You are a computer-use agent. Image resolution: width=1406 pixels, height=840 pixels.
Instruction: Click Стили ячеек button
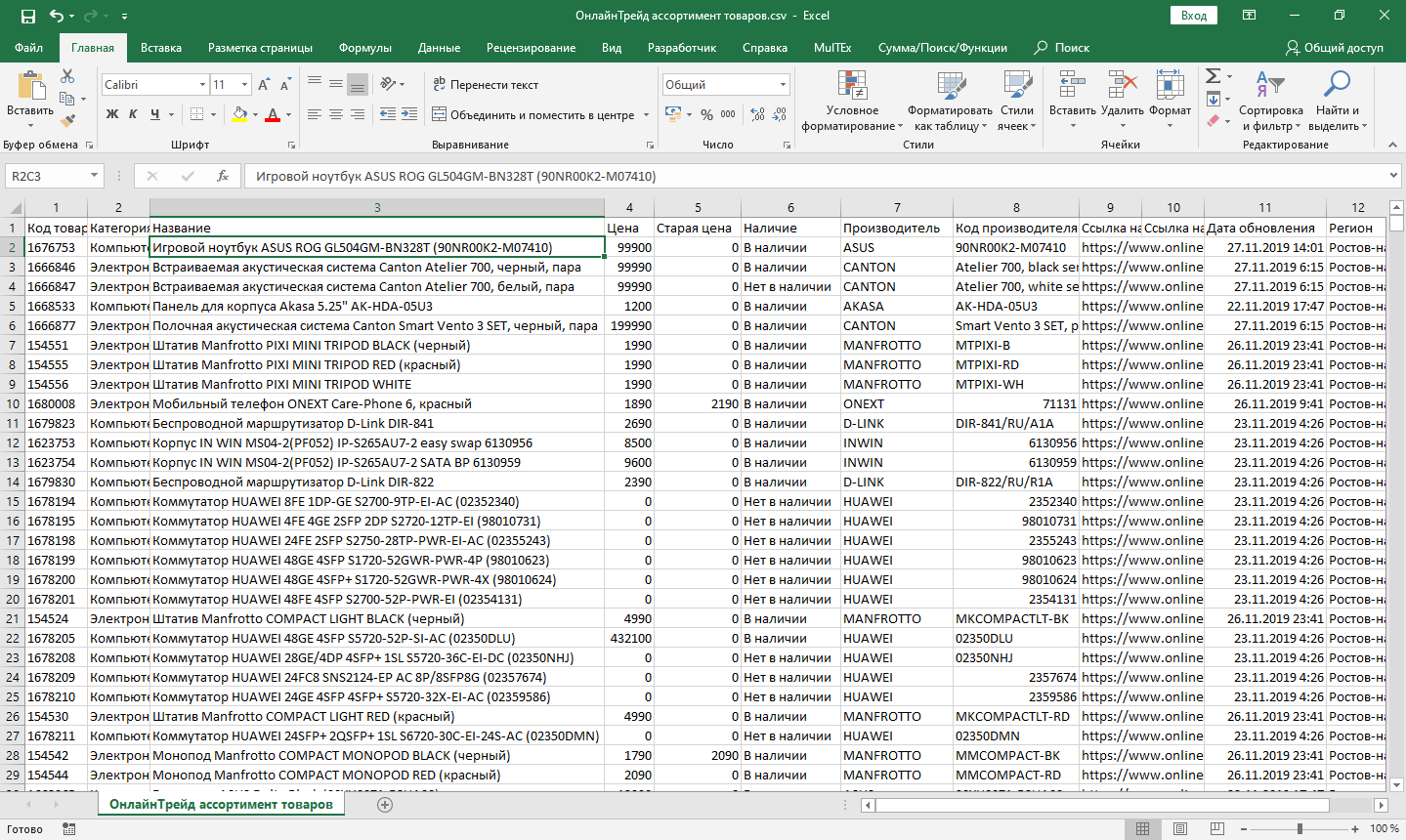tap(1017, 102)
